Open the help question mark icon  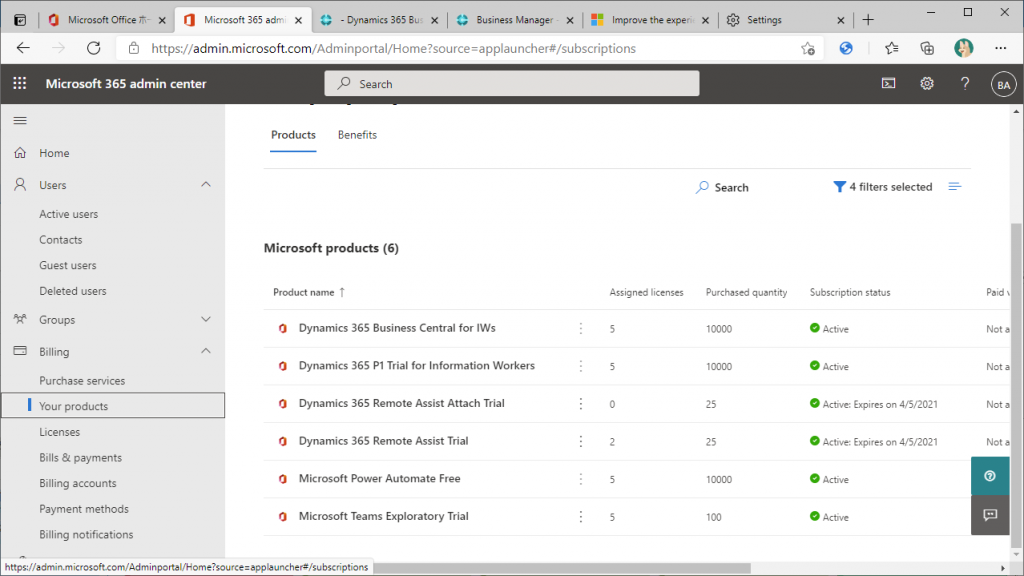click(965, 84)
